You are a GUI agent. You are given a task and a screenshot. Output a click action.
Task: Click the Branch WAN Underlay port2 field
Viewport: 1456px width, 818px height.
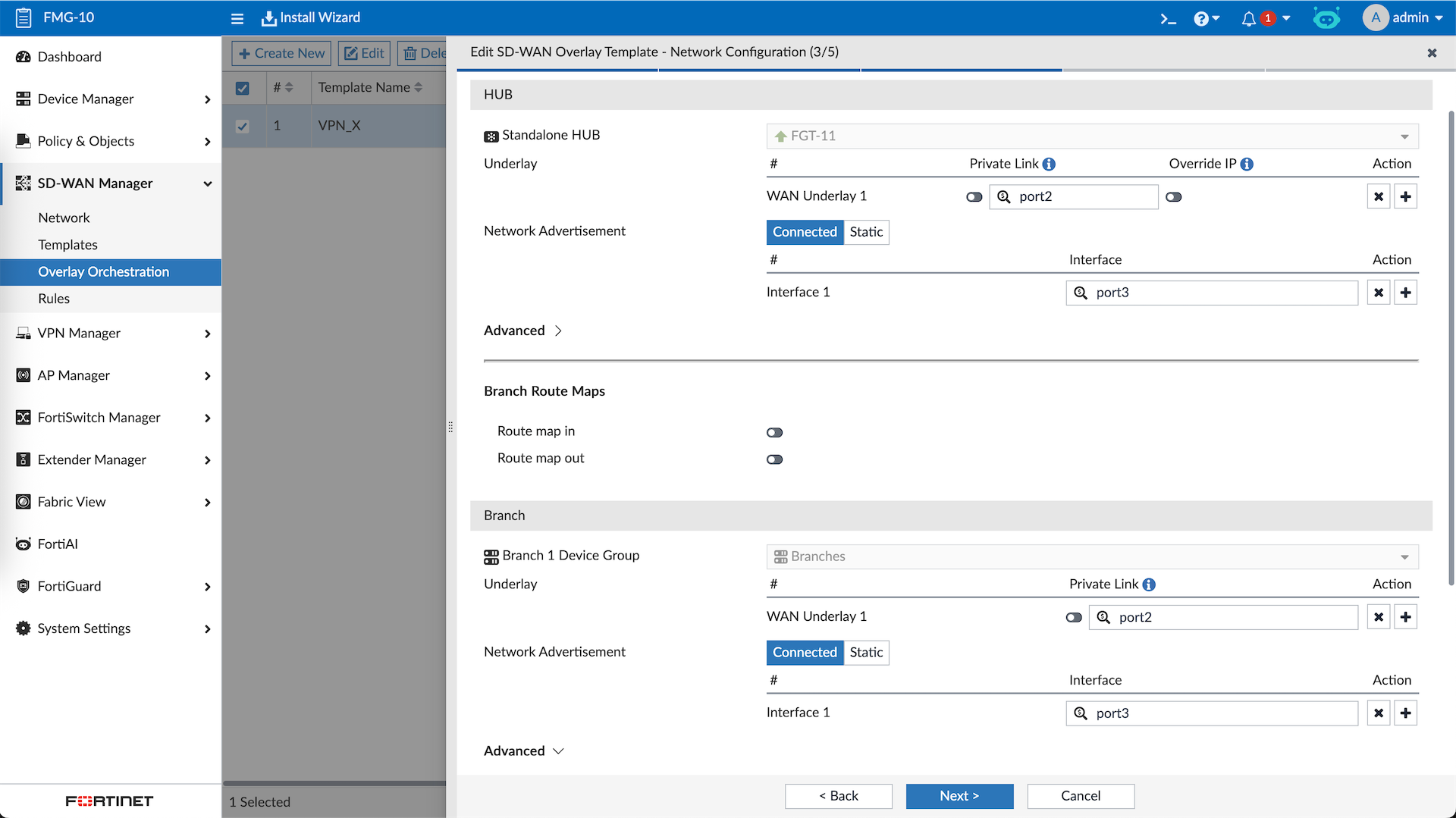[x=1222, y=617]
